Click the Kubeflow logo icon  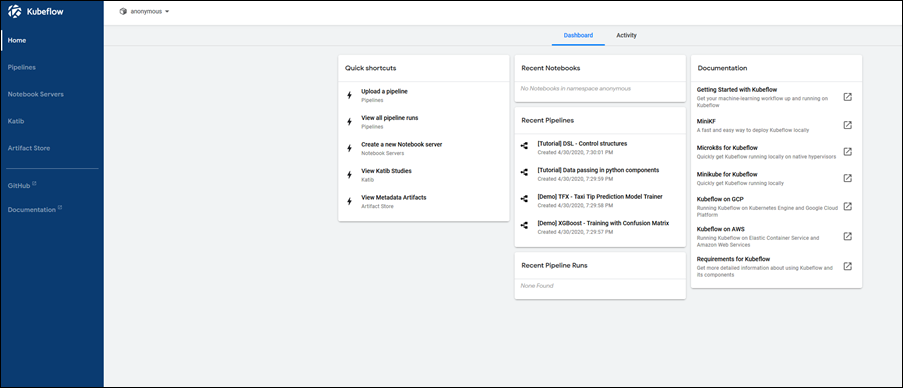[14, 11]
